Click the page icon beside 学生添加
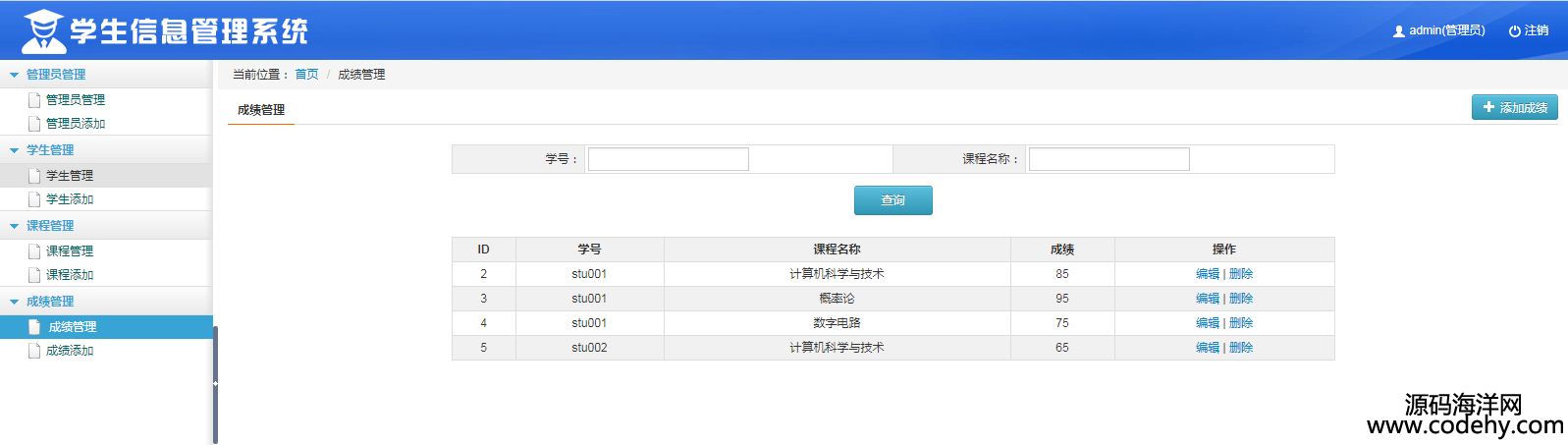The width and height of the screenshot is (1568, 445). [34, 199]
